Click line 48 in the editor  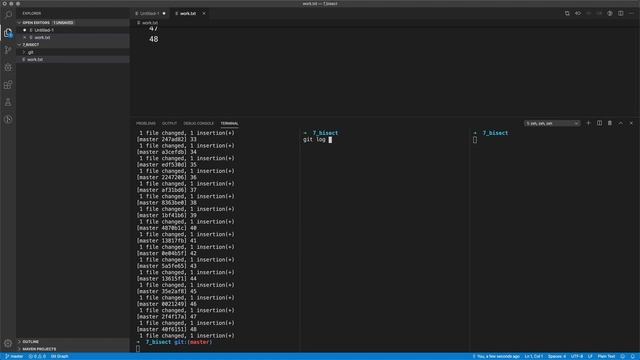(153, 39)
